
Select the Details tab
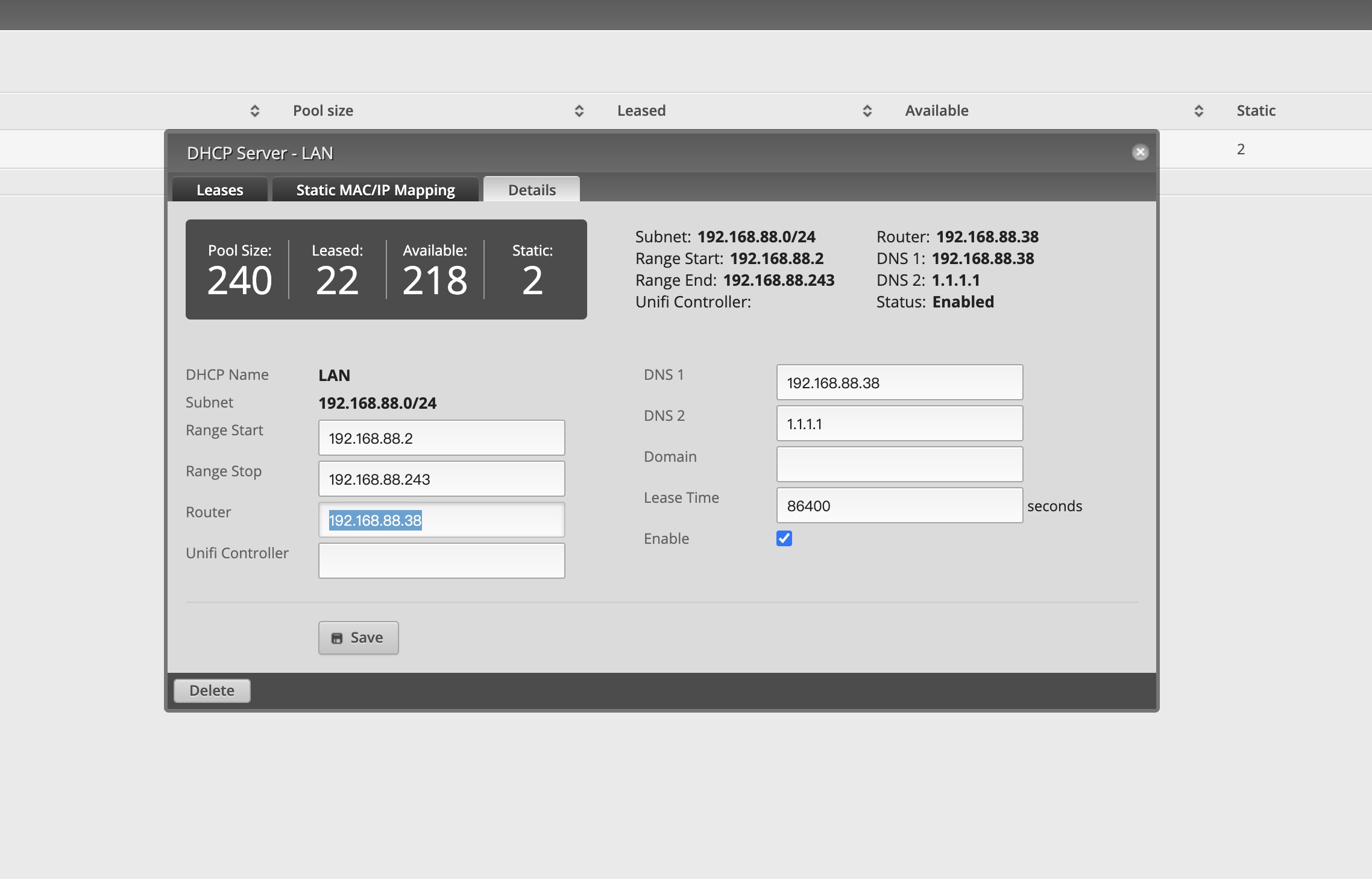click(x=532, y=189)
